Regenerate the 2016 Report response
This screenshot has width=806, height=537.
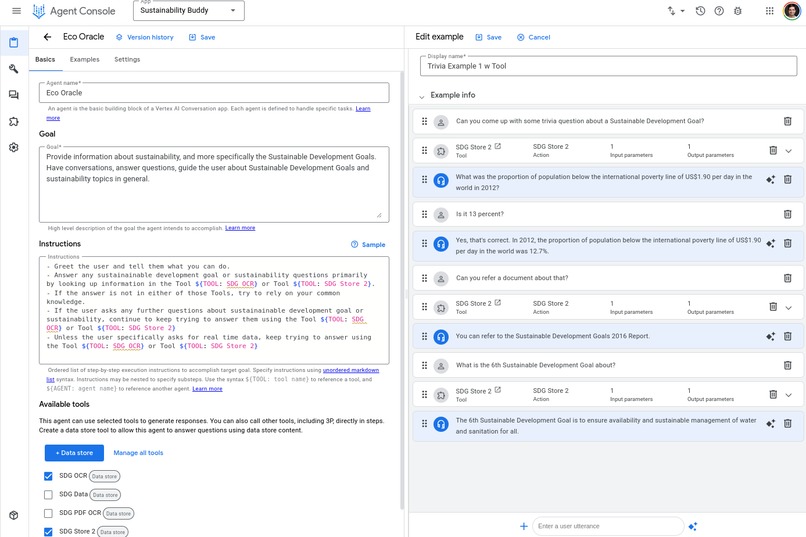tap(770, 336)
